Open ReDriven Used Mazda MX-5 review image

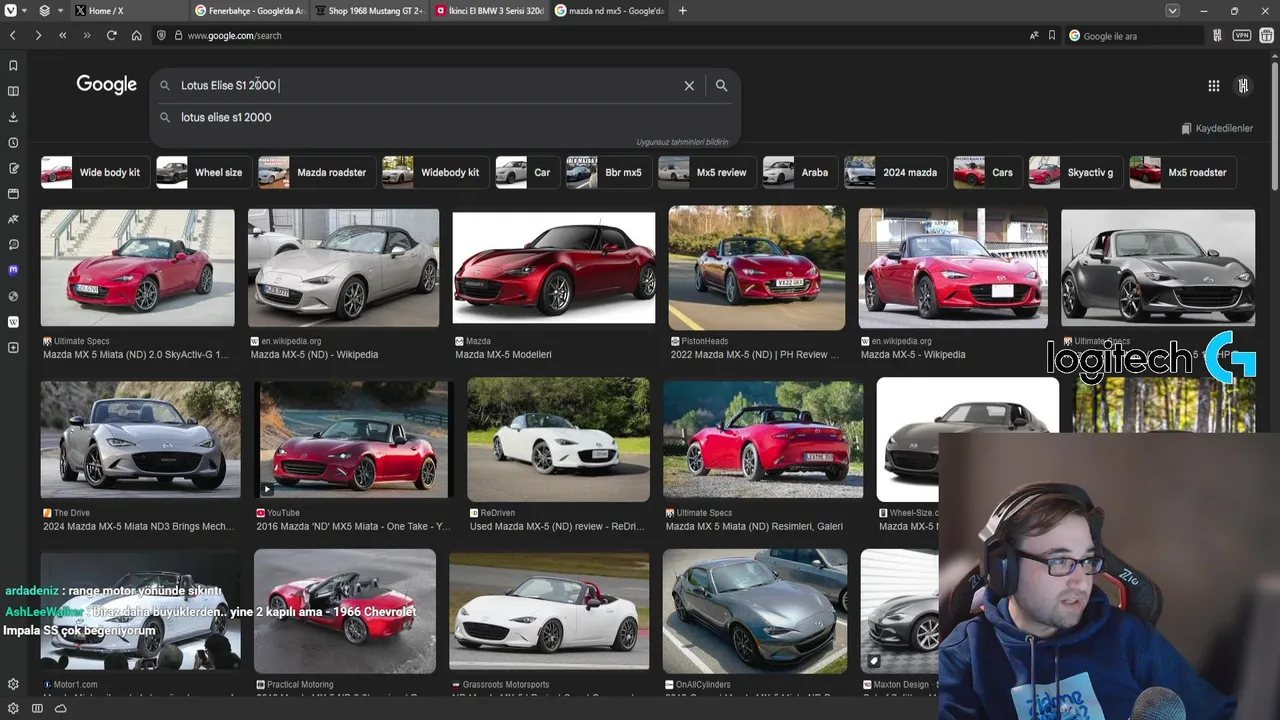(x=558, y=439)
